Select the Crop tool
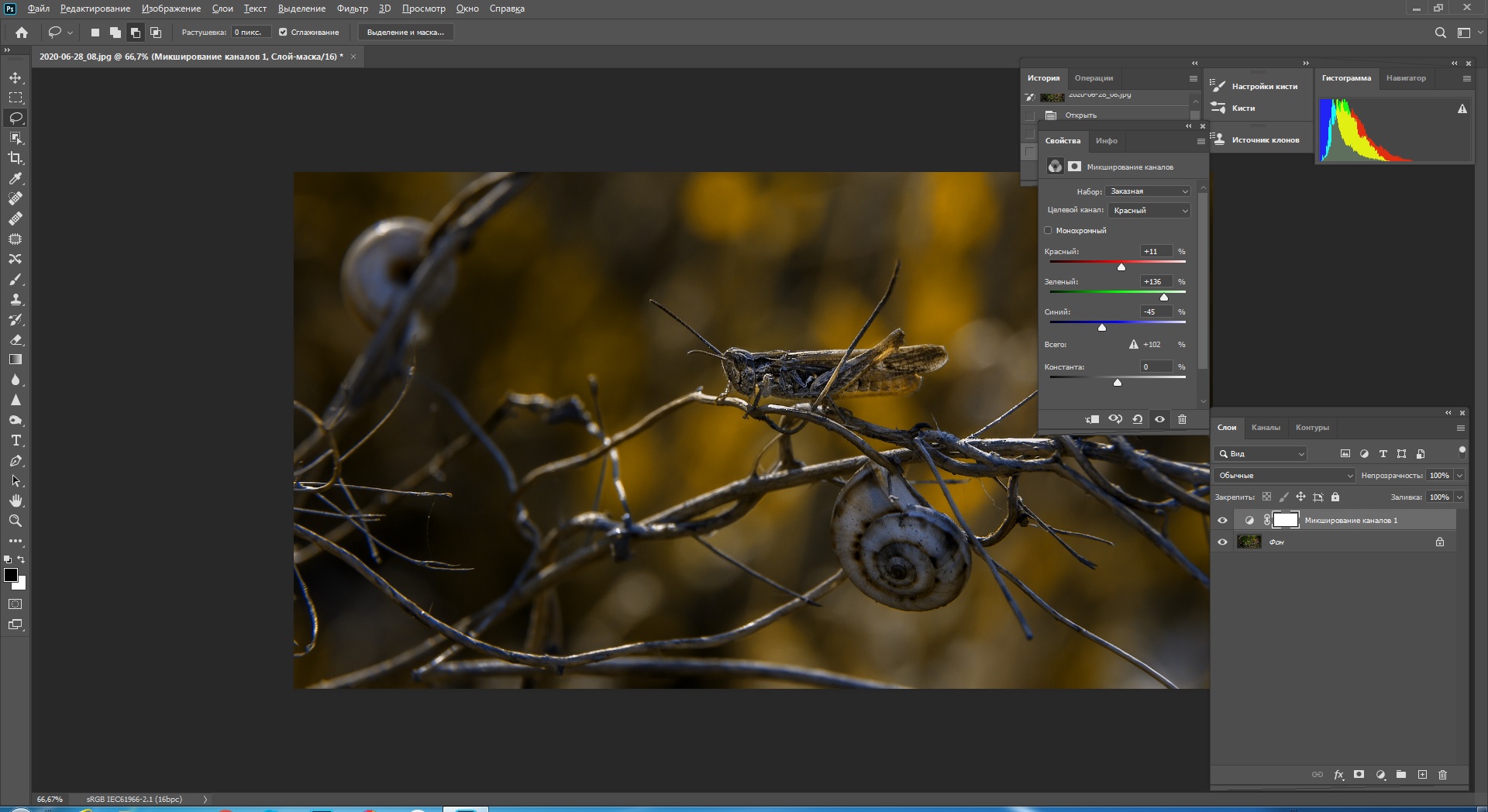Screen dimensions: 1488x812 coord(15,158)
